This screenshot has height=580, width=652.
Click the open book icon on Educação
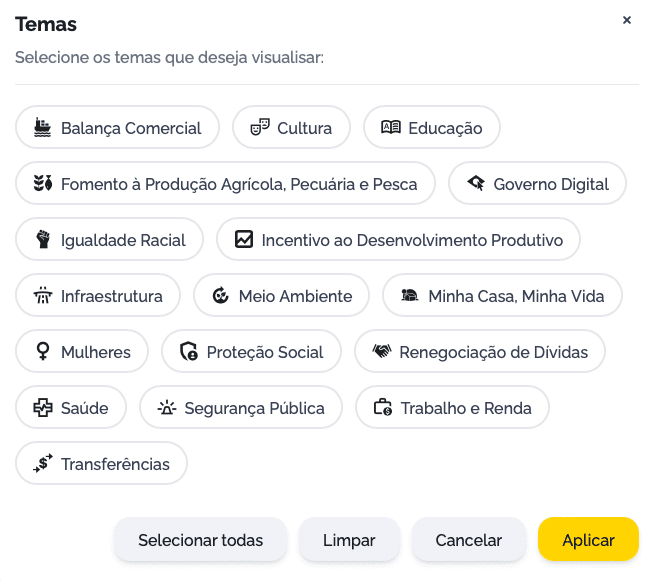point(391,128)
